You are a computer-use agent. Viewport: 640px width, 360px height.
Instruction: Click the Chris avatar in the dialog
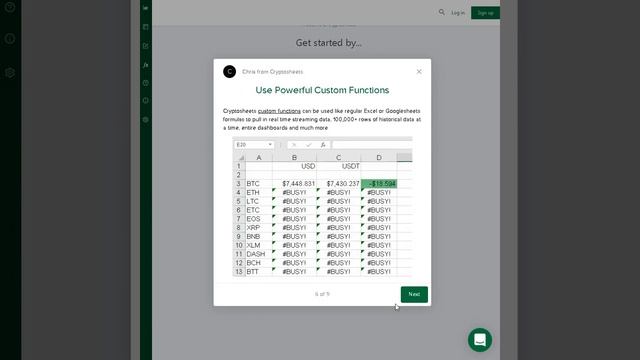coord(229,71)
